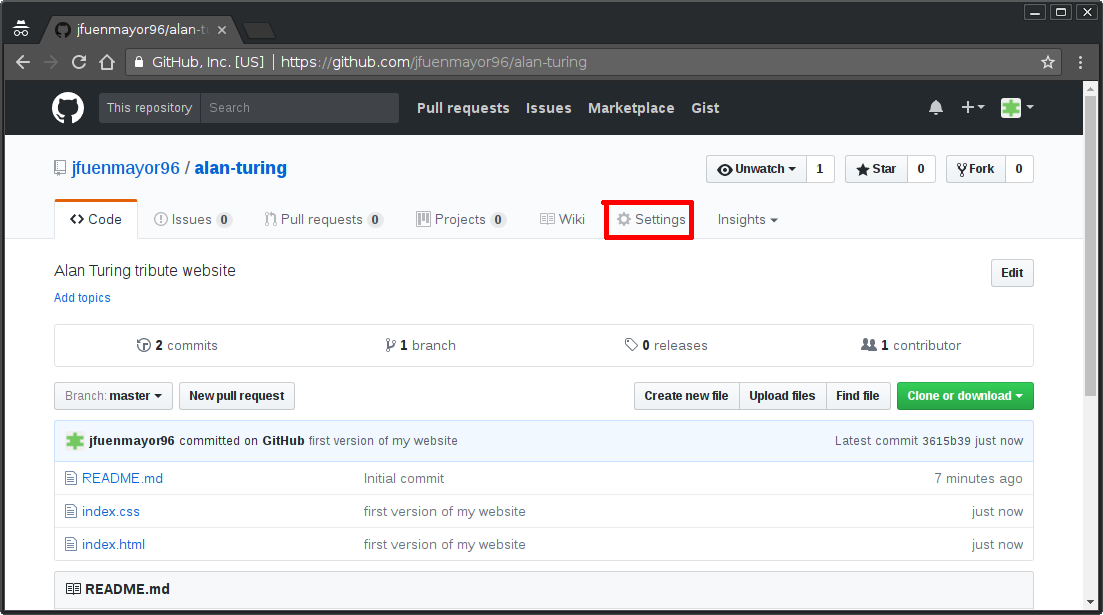Open the notifications bell

[935, 107]
